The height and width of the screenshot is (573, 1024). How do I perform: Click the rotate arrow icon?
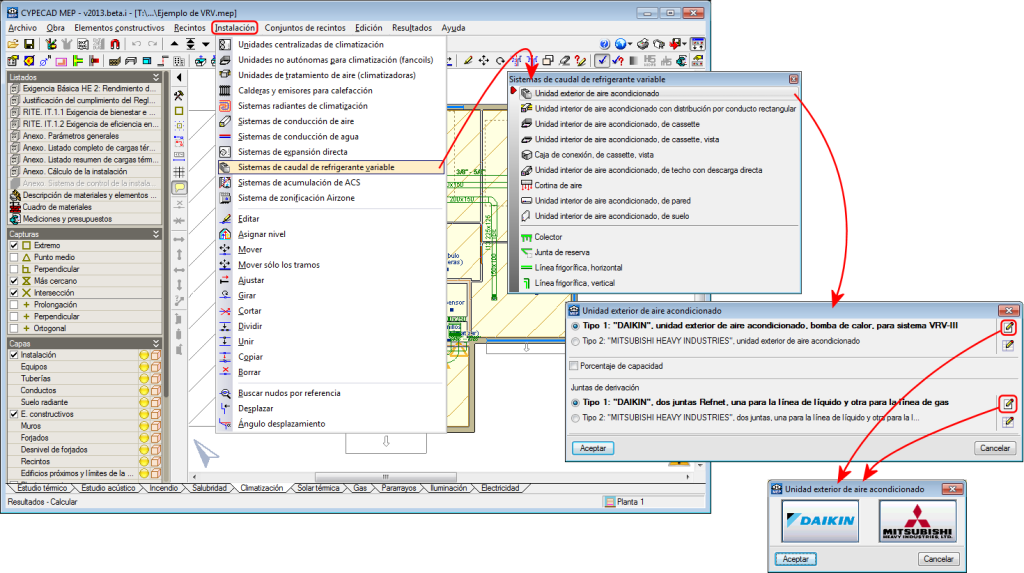pos(500,61)
